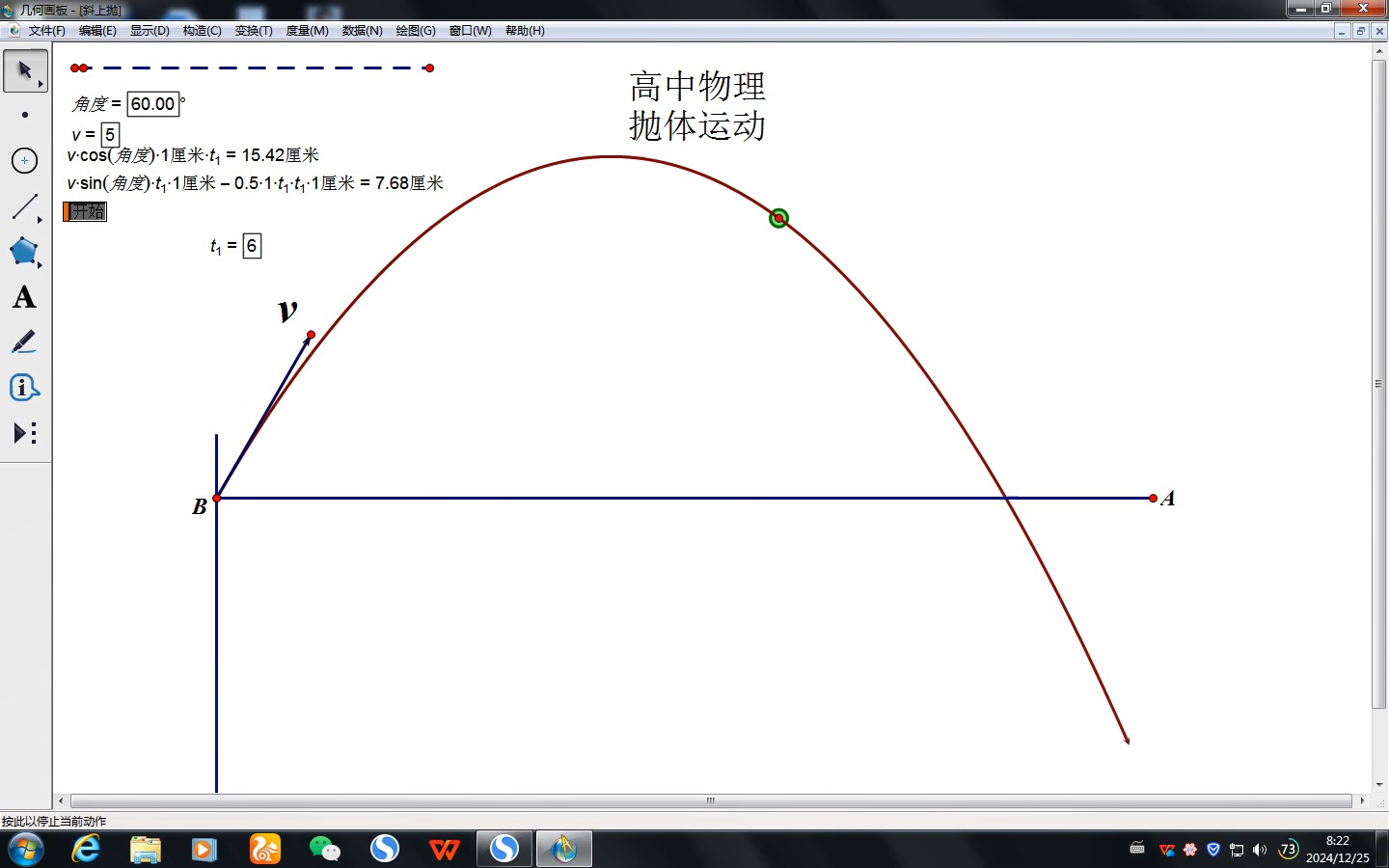
Task: Click the t₁ parameter value 6
Action: [x=252, y=246]
